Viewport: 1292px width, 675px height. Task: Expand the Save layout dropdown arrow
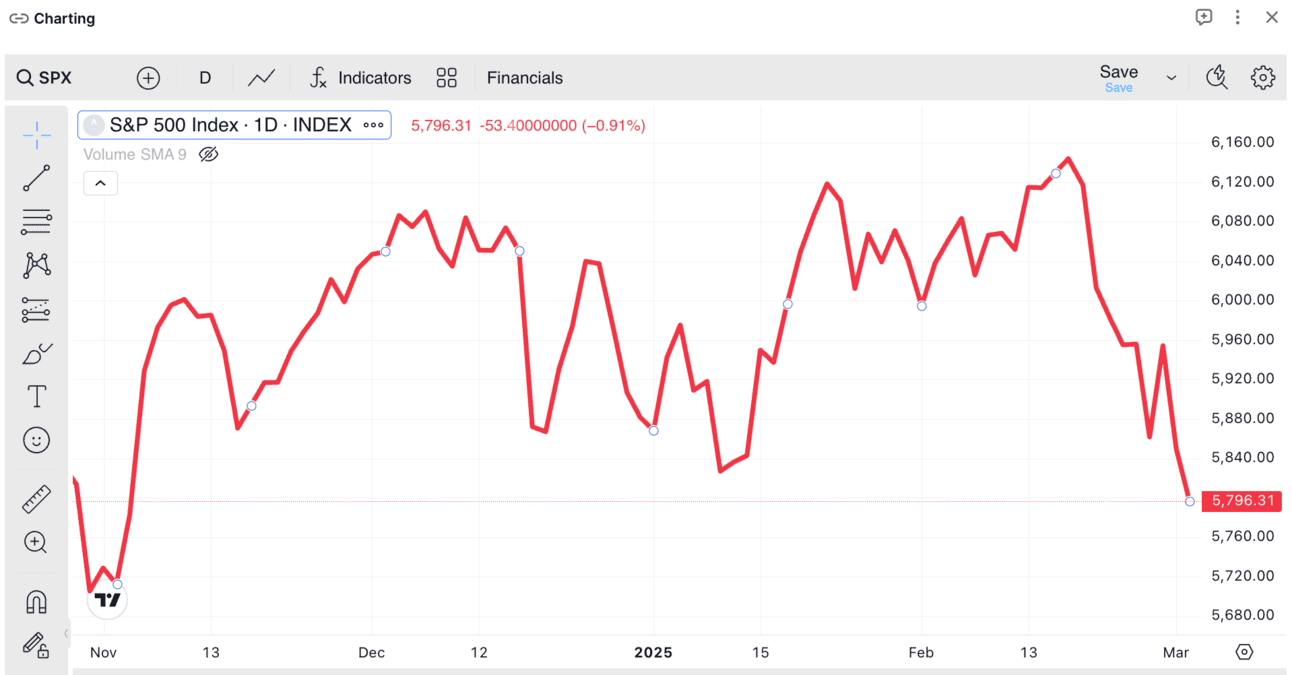point(1171,78)
